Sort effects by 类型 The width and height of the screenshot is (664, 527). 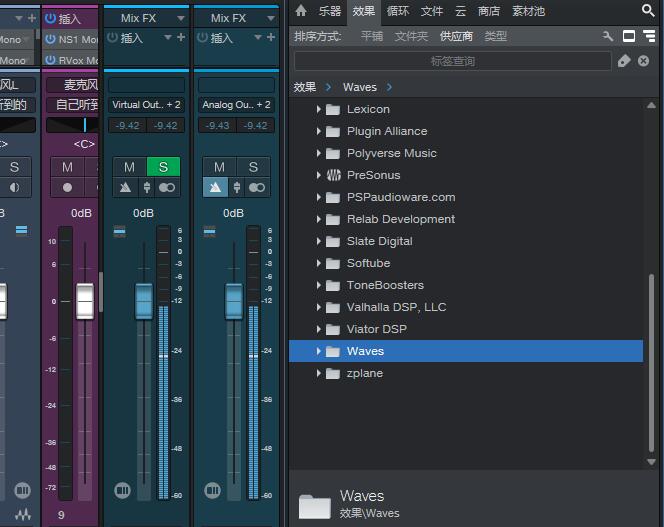[x=495, y=36]
